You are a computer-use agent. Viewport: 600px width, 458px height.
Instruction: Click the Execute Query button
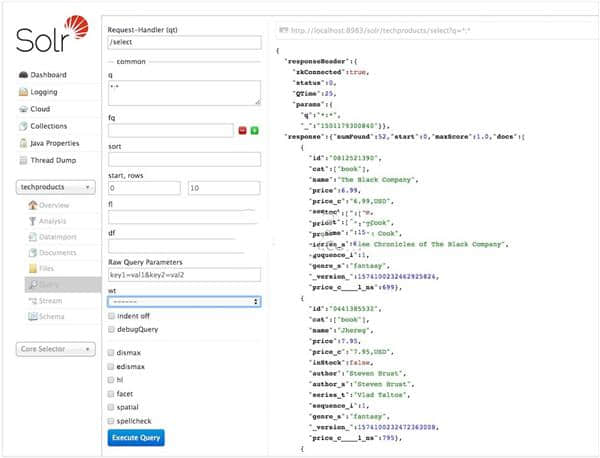coord(136,437)
